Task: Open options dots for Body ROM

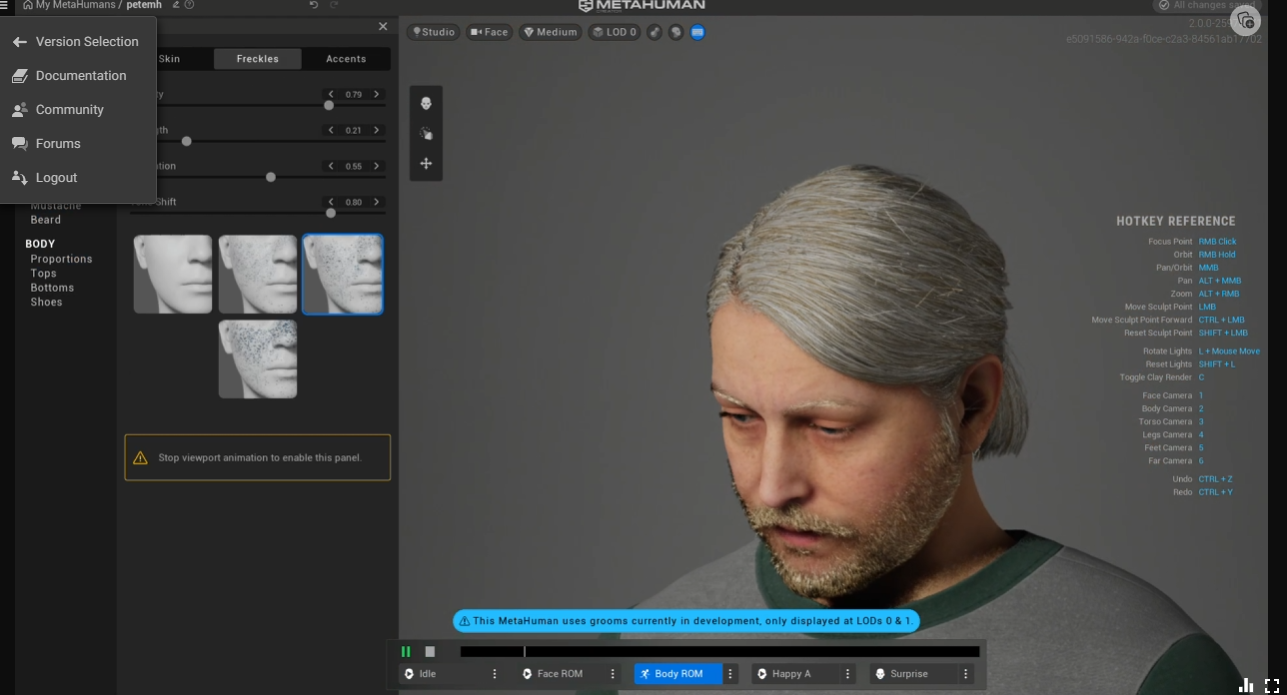Action: coord(731,674)
